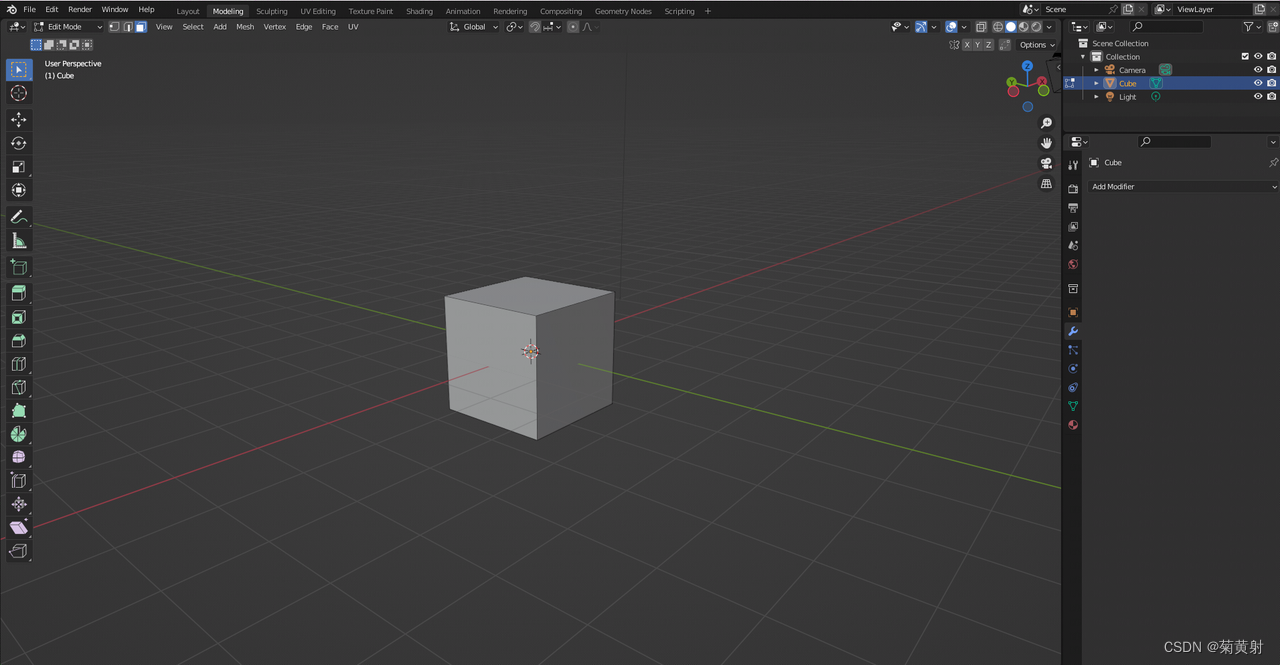Open the Particles properties tab
This screenshot has height=665, width=1280.
tap(1073, 350)
